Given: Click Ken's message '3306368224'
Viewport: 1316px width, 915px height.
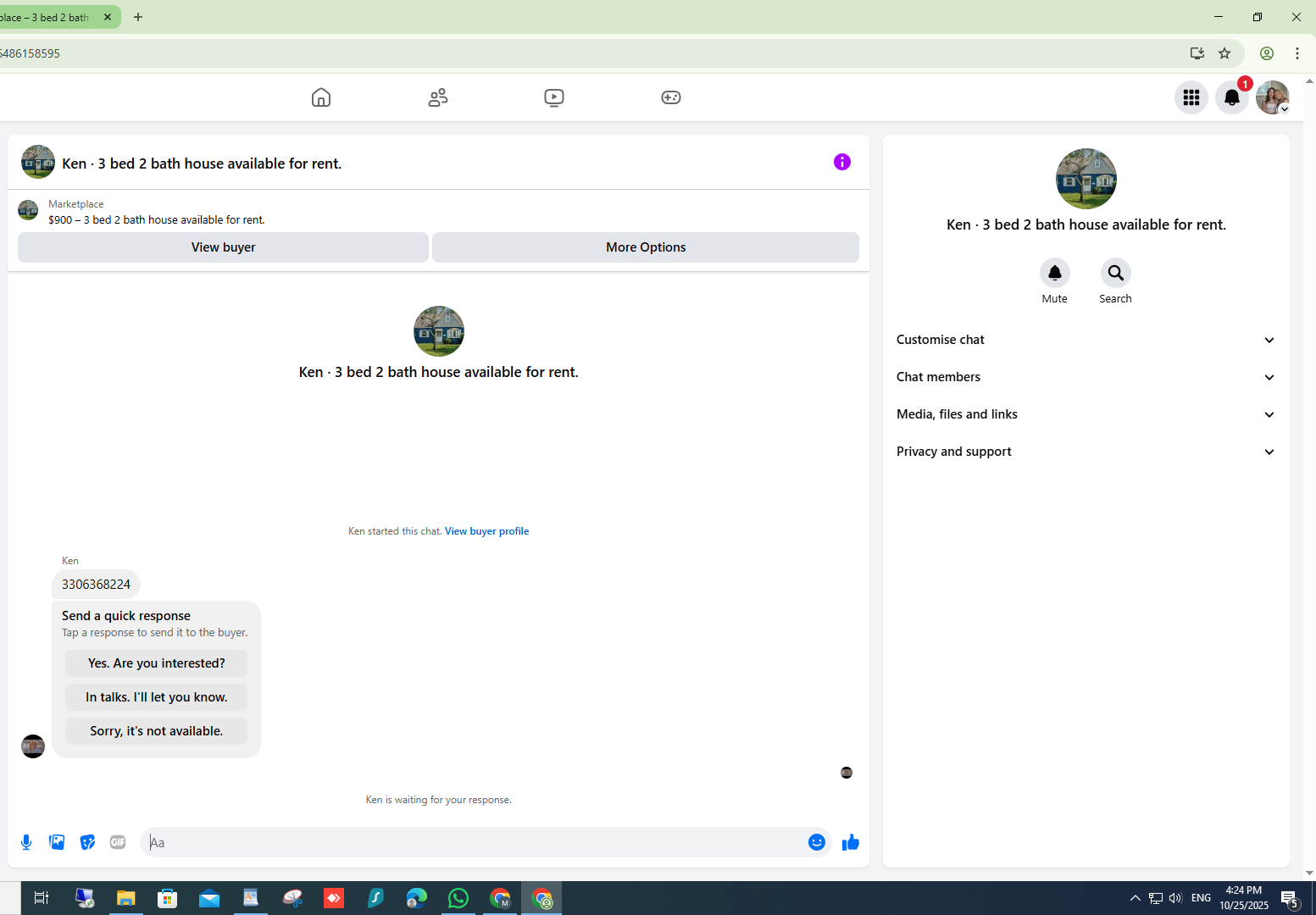Looking at the screenshot, I should (x=96, y=585).
